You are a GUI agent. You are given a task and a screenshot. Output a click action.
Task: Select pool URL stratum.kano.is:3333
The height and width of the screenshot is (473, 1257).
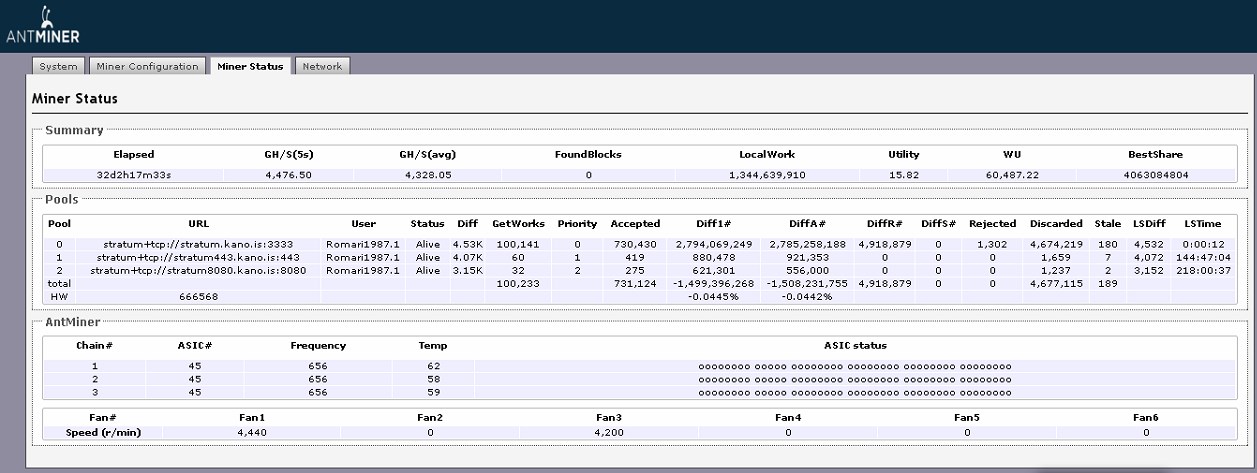[198, 243]
